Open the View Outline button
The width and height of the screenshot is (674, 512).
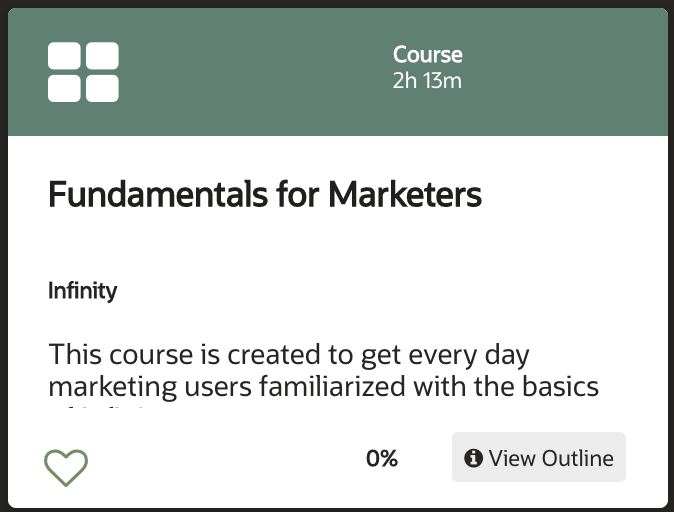[539, 457]
